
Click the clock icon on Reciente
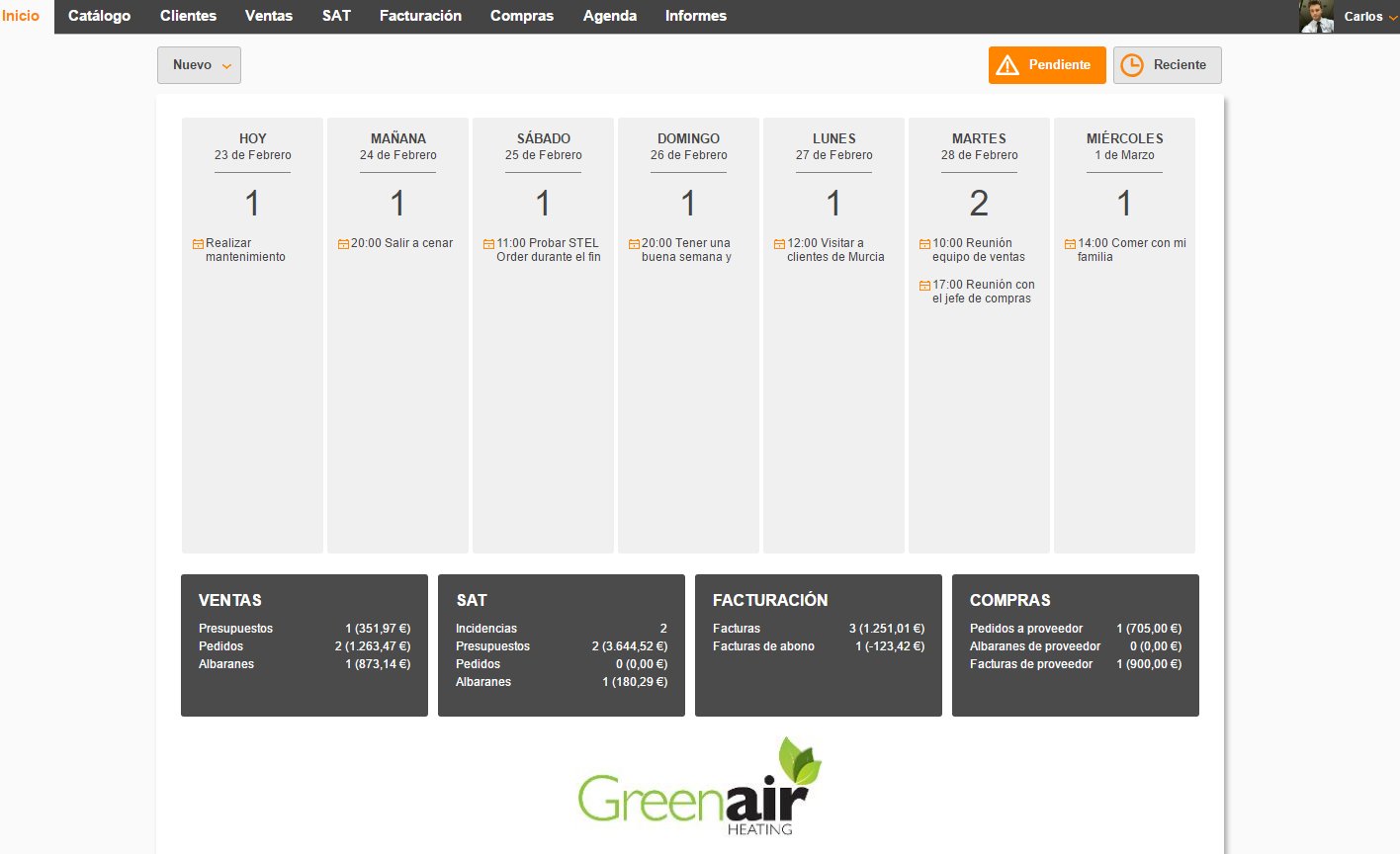[1132, 65]
